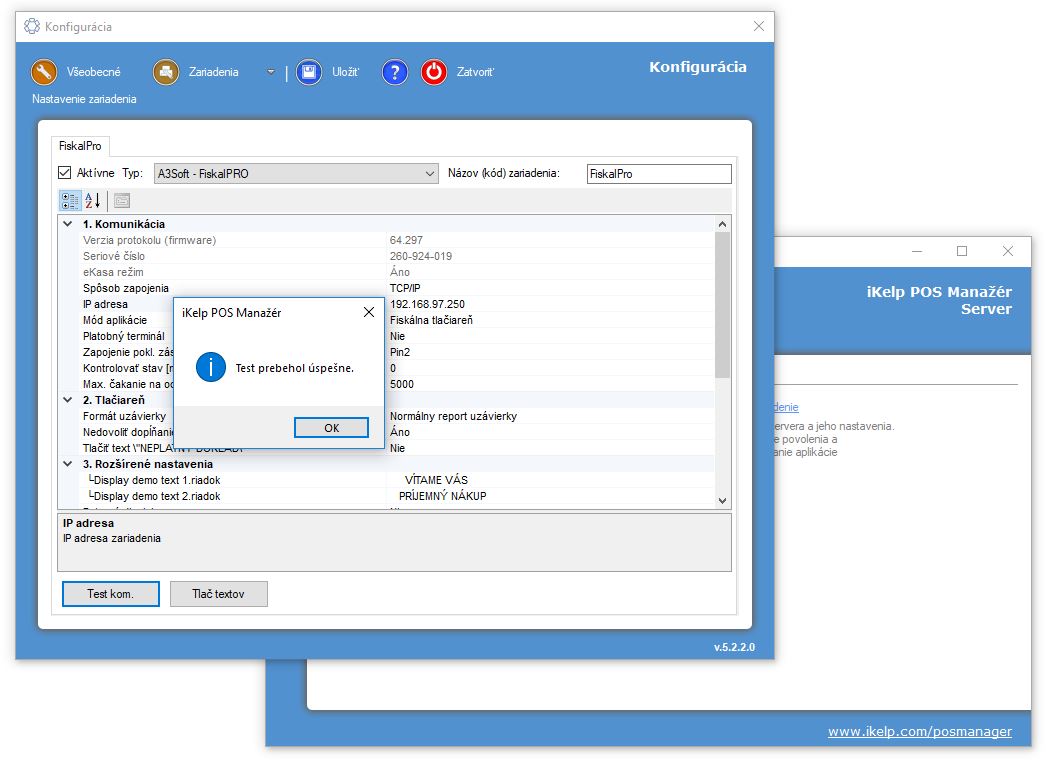The image size is (1052, 766).
Task: Click the Zariadenia printer icon
Action: [165, 72]
